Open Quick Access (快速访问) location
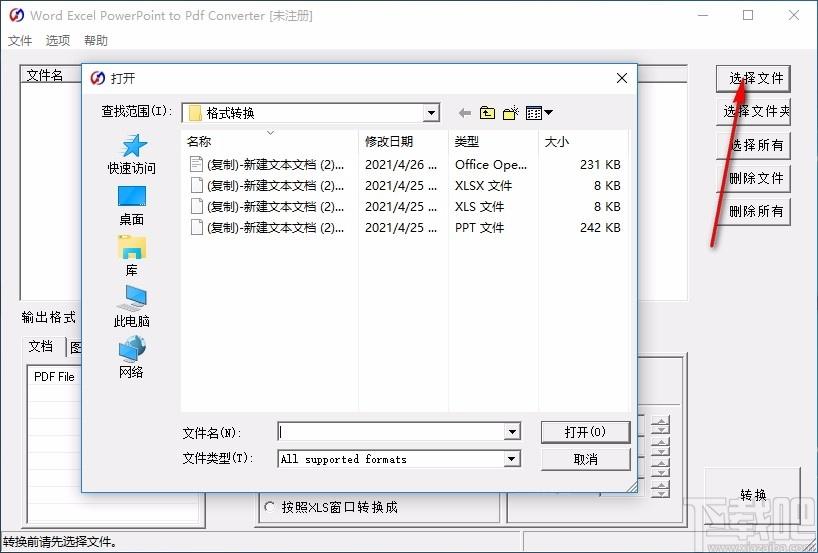The width and height of the screenshot is (818, 553). click(x=131, y=154)
